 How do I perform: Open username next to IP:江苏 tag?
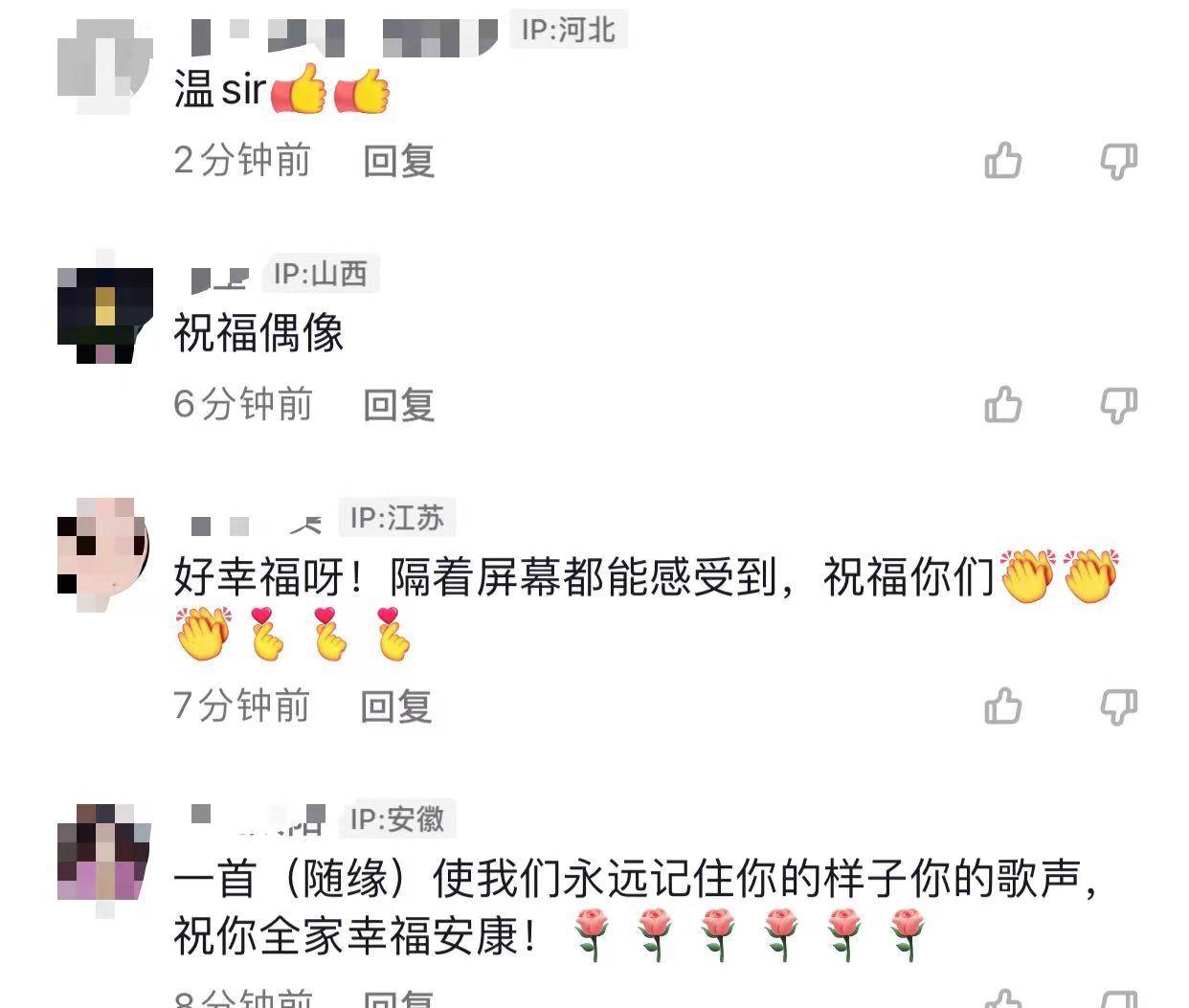point(257,525)
